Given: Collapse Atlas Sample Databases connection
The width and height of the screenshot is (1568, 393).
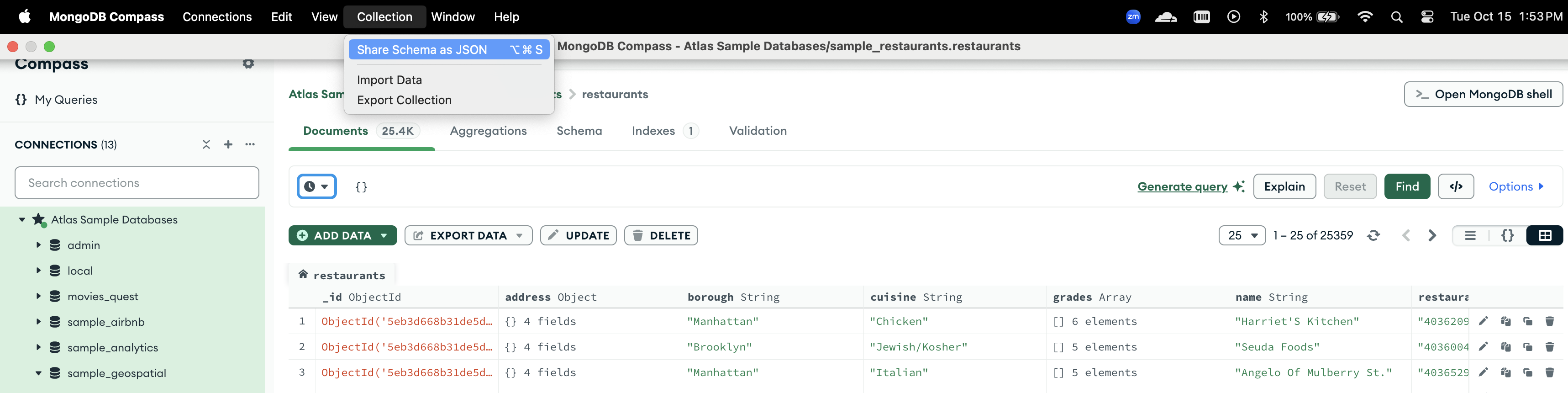Looking at the screenshot, I should click(22, 219).
